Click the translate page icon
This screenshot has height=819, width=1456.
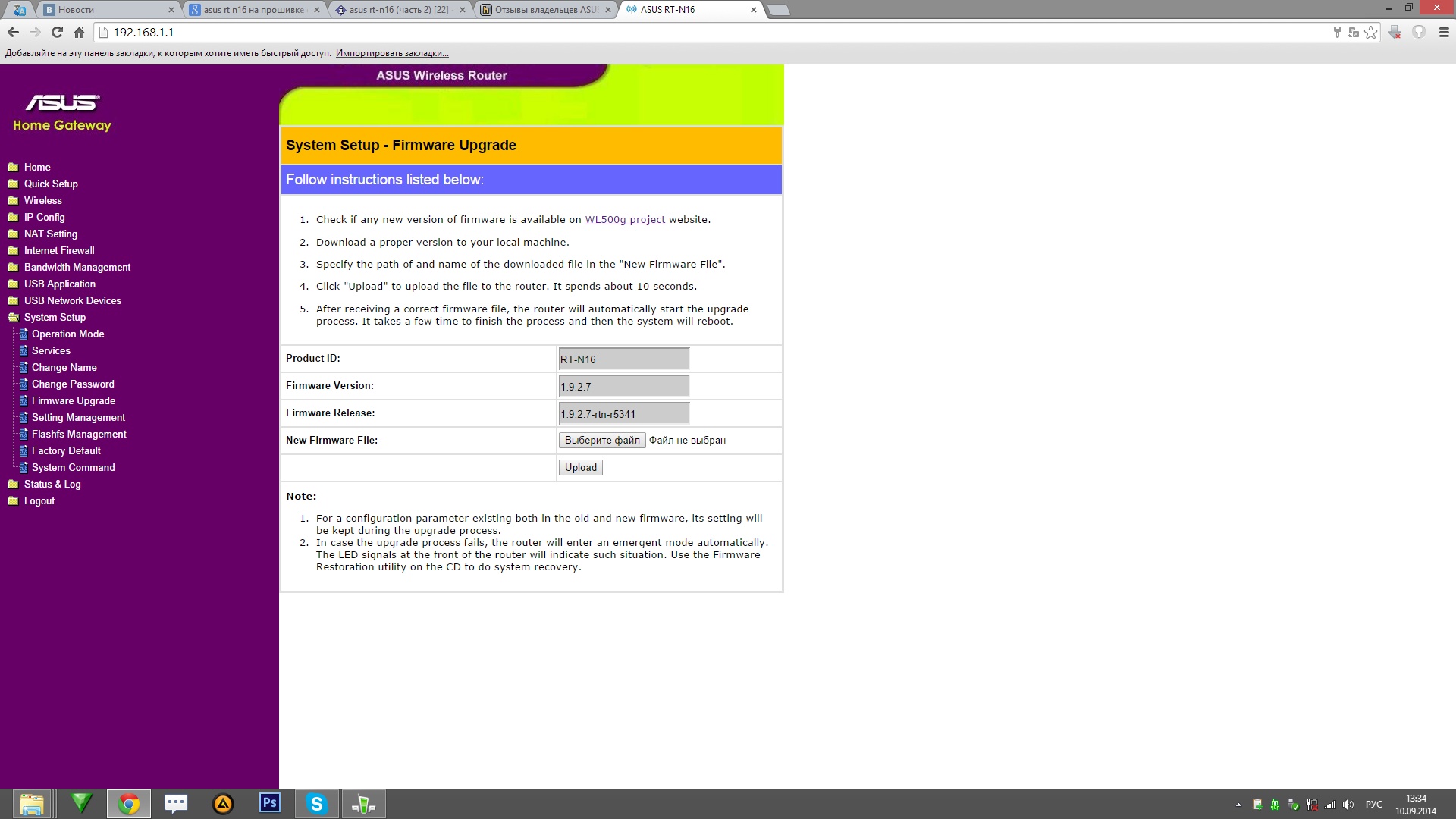(1354, 32)
